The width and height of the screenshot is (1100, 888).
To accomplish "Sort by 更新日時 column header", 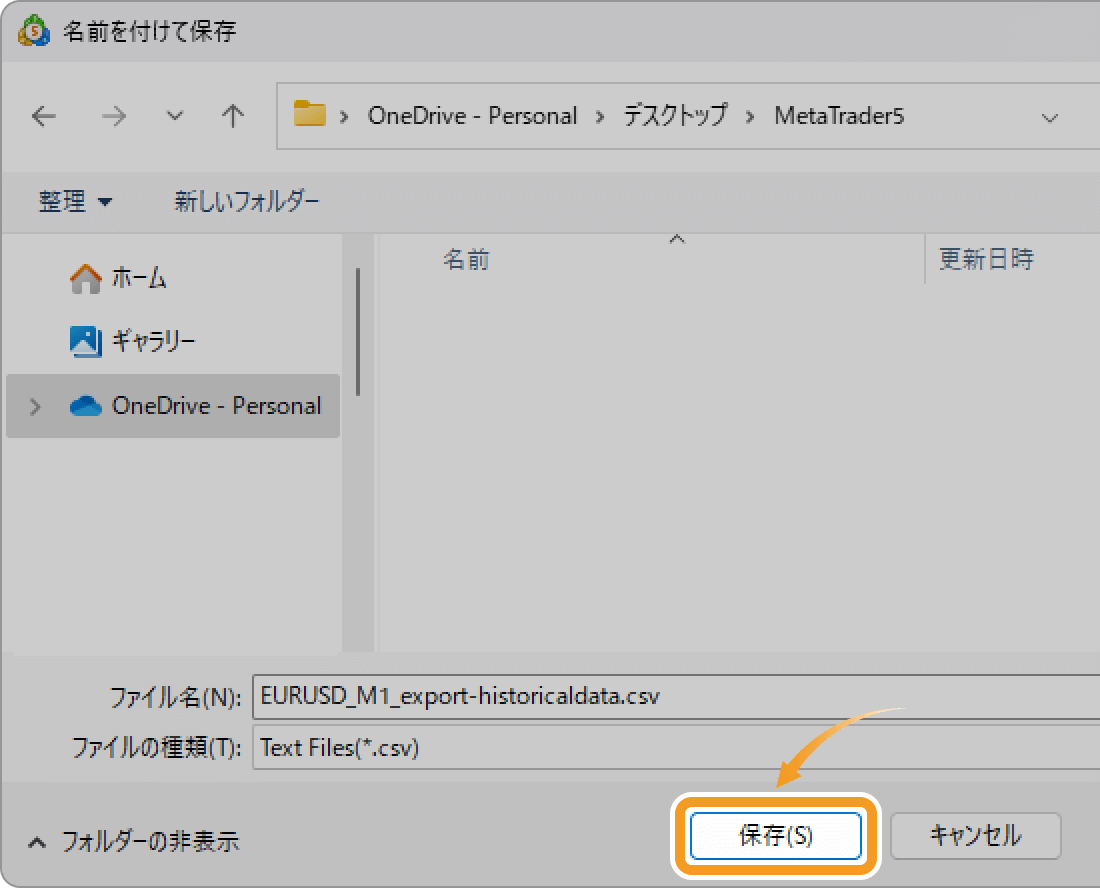I will 986,260.
